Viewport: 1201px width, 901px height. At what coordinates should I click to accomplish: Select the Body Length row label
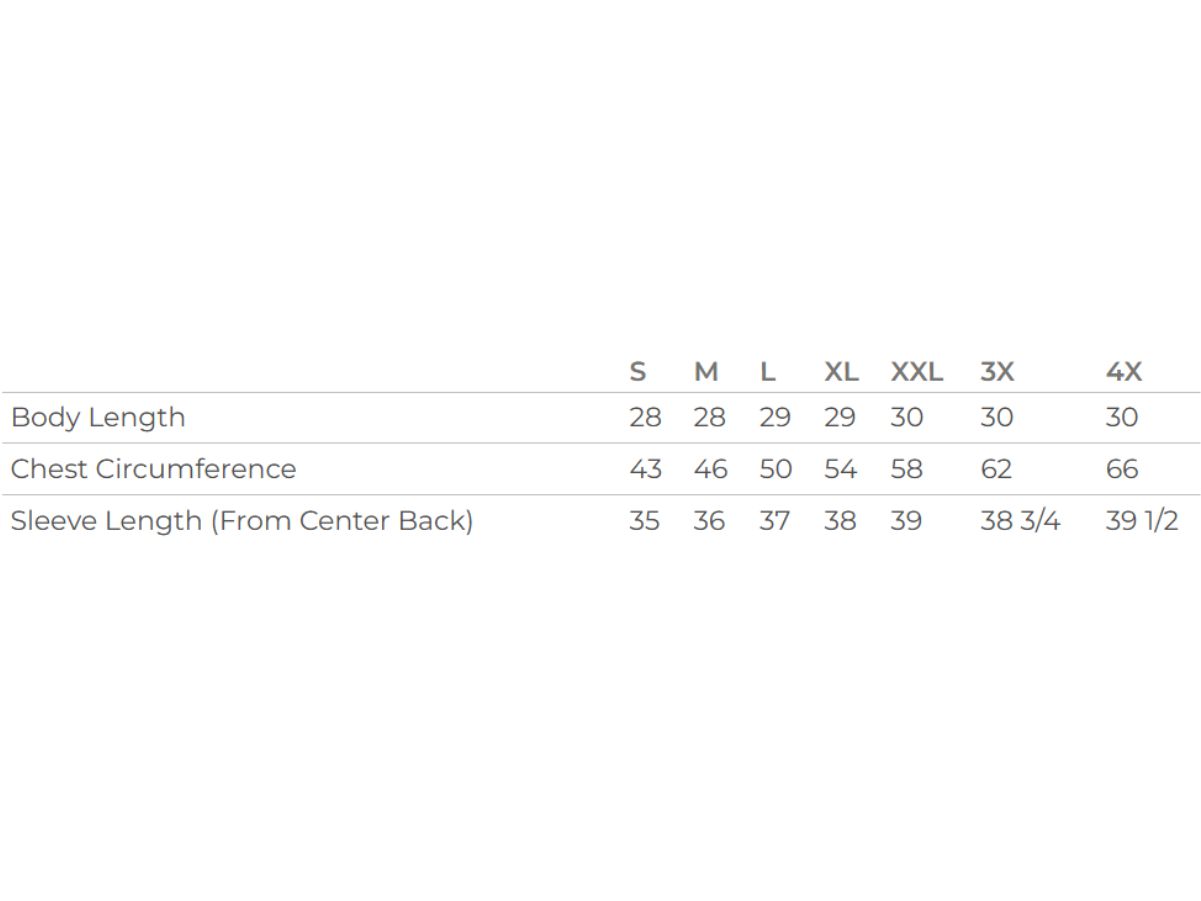98,418
